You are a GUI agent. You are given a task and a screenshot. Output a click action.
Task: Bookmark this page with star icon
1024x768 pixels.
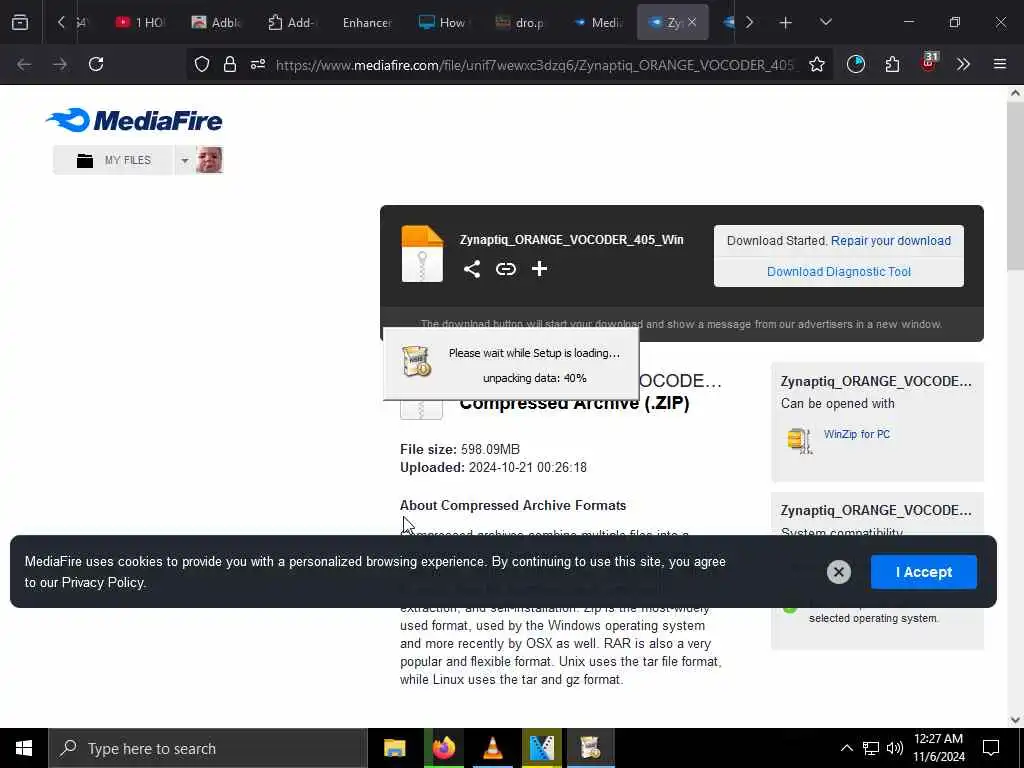point(816,64)
